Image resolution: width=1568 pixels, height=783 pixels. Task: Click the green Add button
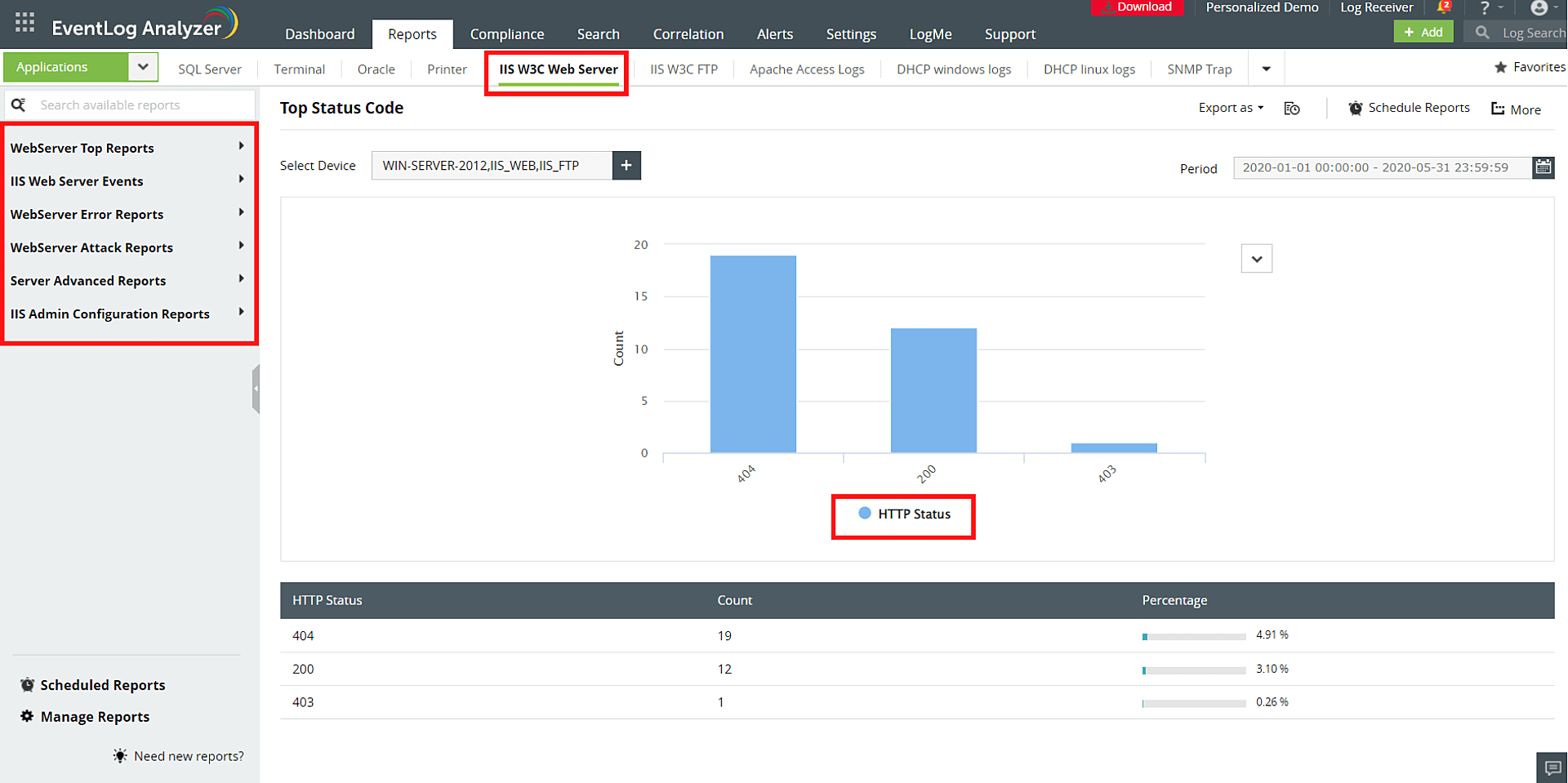coord(1423,32)
